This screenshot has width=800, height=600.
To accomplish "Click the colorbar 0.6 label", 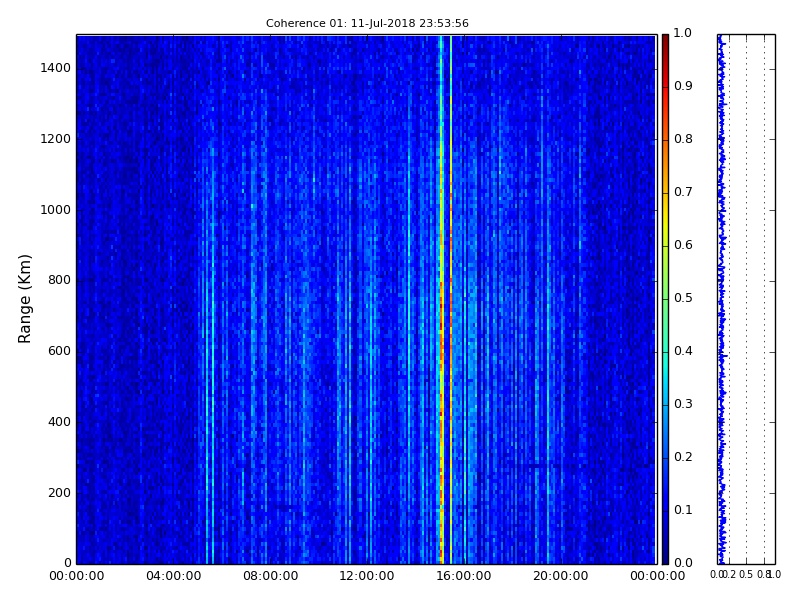I will coord(683,245).
